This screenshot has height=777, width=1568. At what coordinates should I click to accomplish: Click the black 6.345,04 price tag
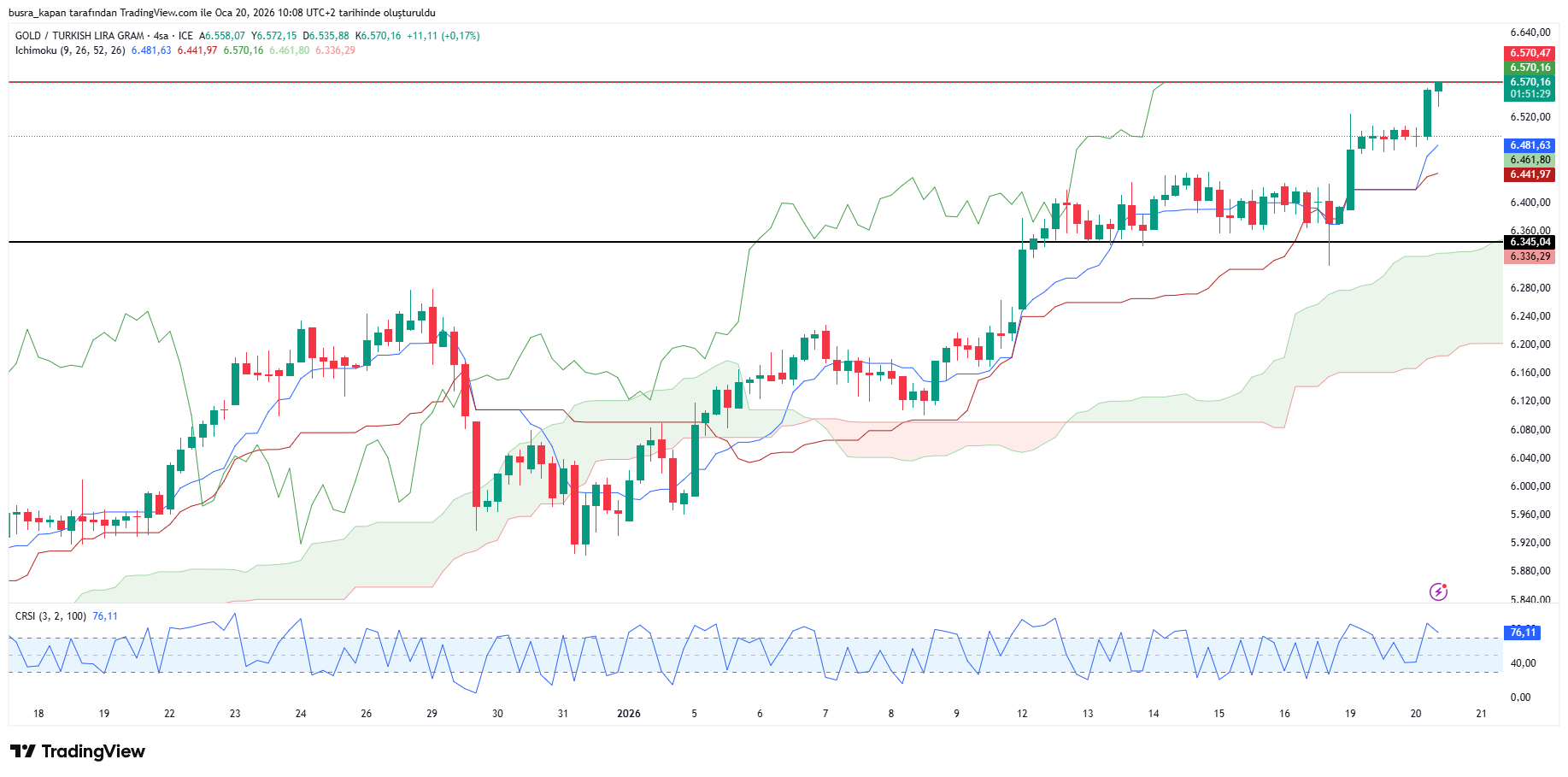(1529, 242)
